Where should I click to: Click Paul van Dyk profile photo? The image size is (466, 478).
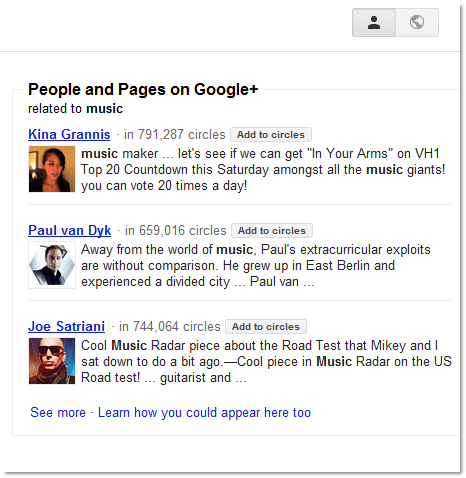point(52,265)
